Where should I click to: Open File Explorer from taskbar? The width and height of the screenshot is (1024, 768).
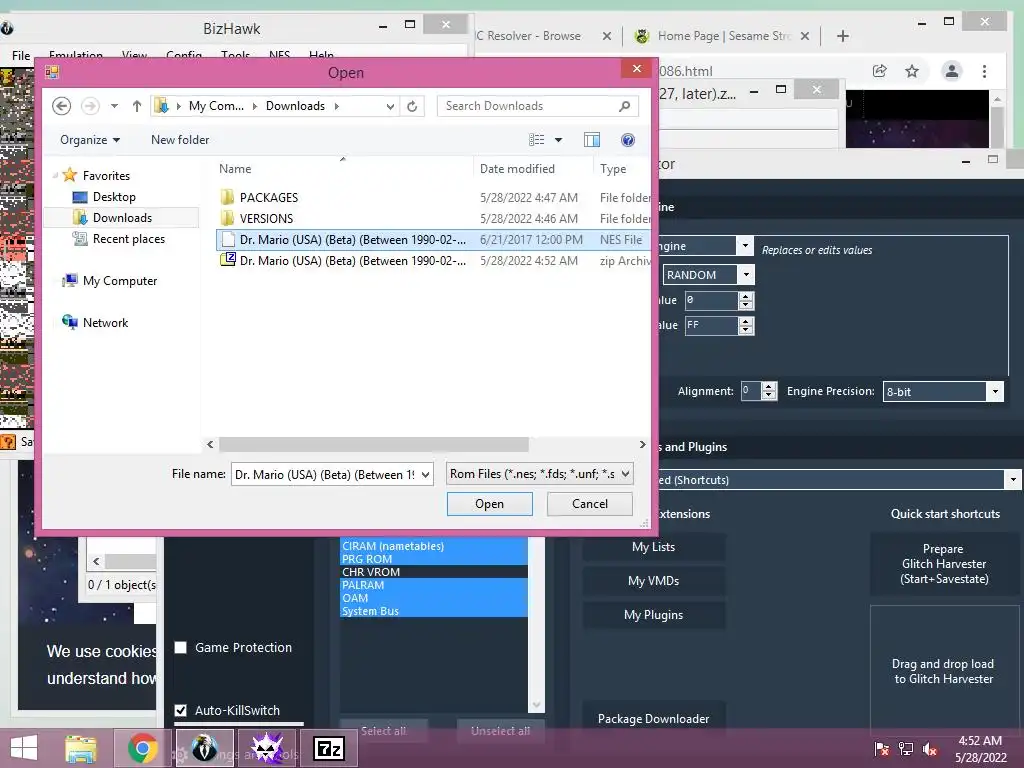click(x=81, y=748)
